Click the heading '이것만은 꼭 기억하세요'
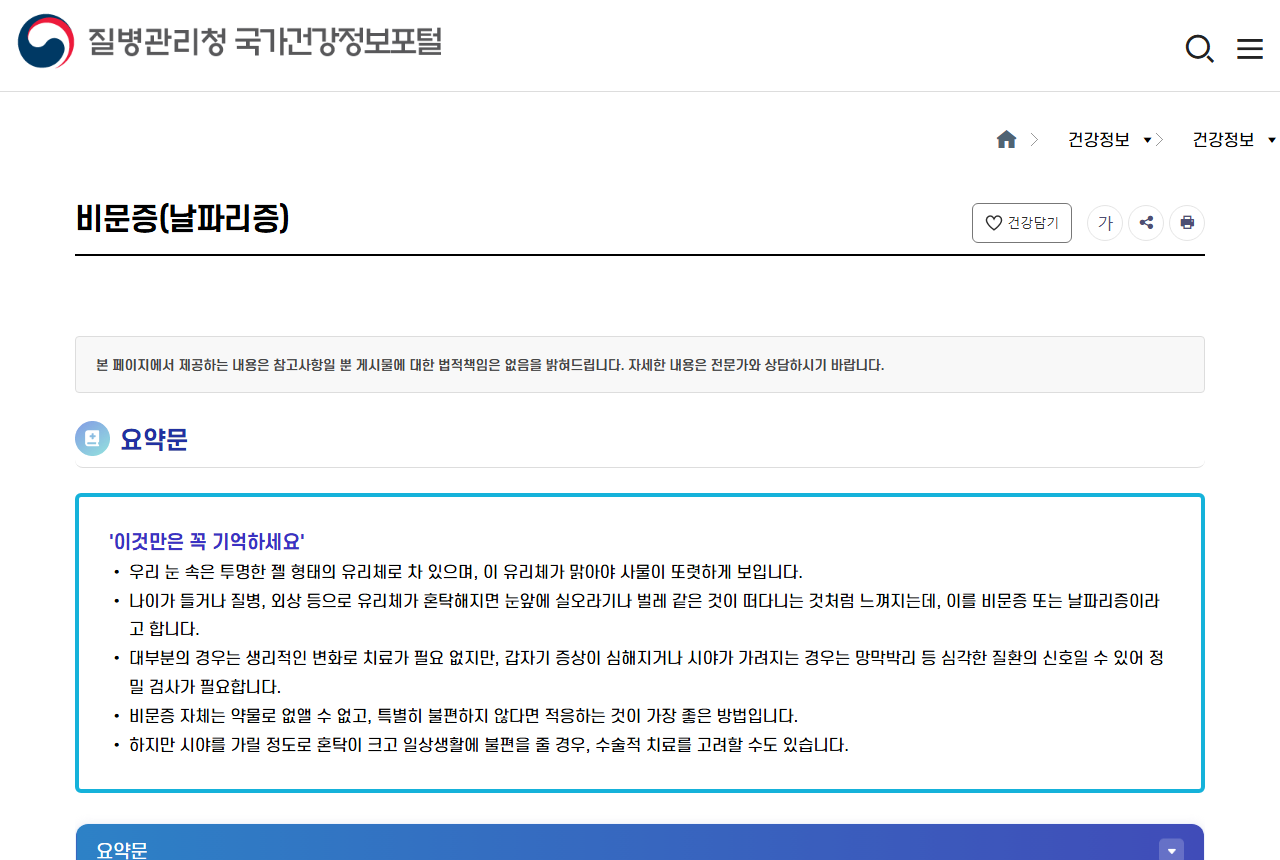 207,542
